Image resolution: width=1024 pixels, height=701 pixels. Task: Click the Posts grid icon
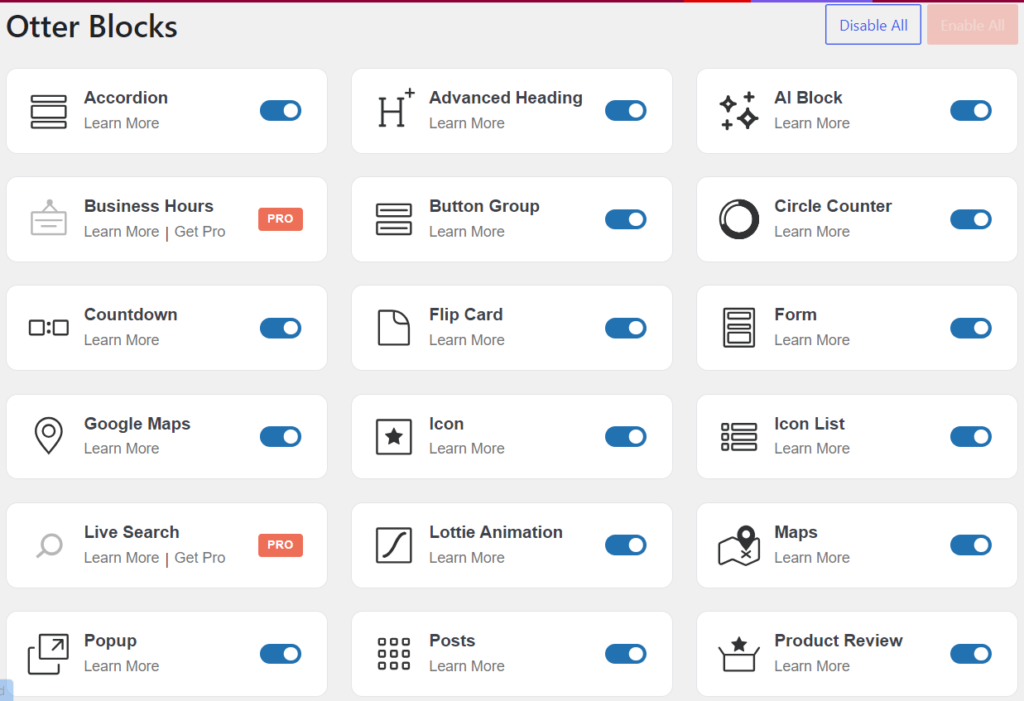(x=394, y=654)
